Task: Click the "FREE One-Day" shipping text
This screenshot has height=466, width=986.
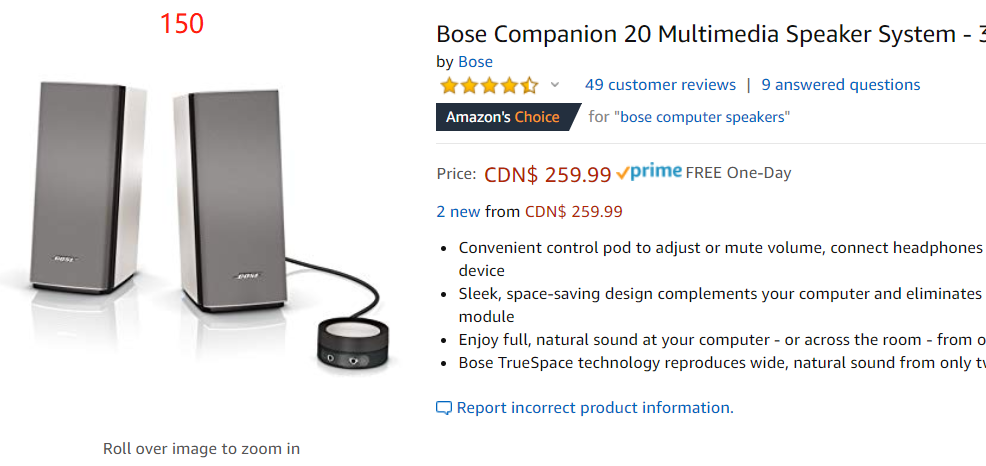Action: click(x=738, y=173)
